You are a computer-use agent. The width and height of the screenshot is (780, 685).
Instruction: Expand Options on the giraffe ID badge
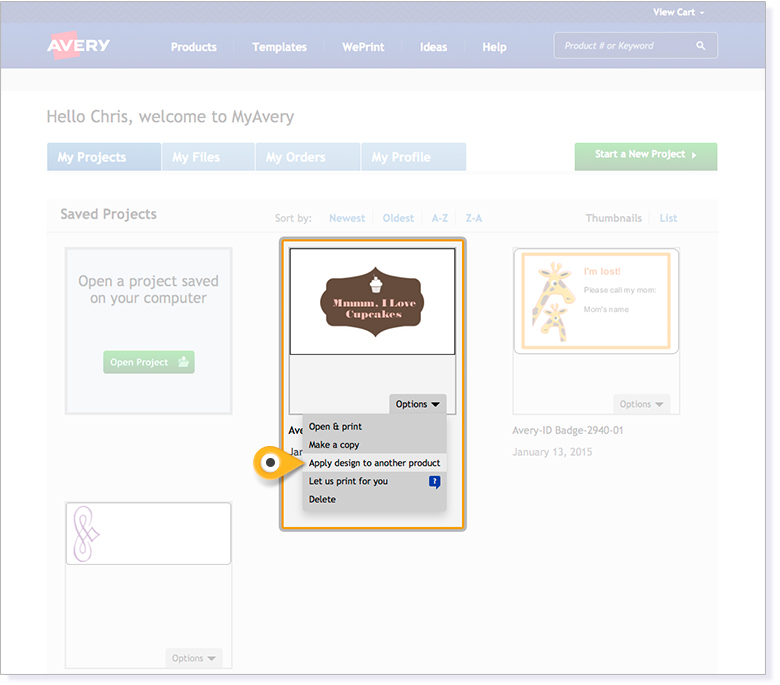pos(641,404)
